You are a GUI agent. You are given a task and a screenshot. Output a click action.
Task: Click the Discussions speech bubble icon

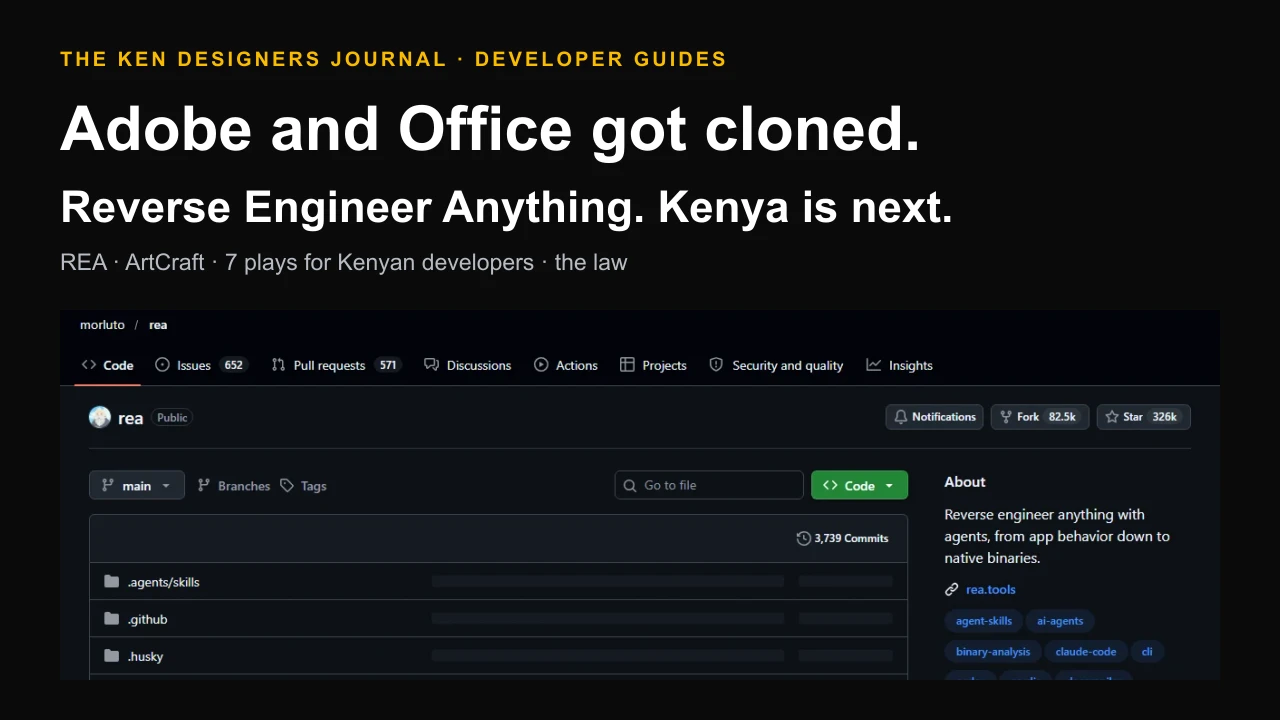[x=431, y=365]
